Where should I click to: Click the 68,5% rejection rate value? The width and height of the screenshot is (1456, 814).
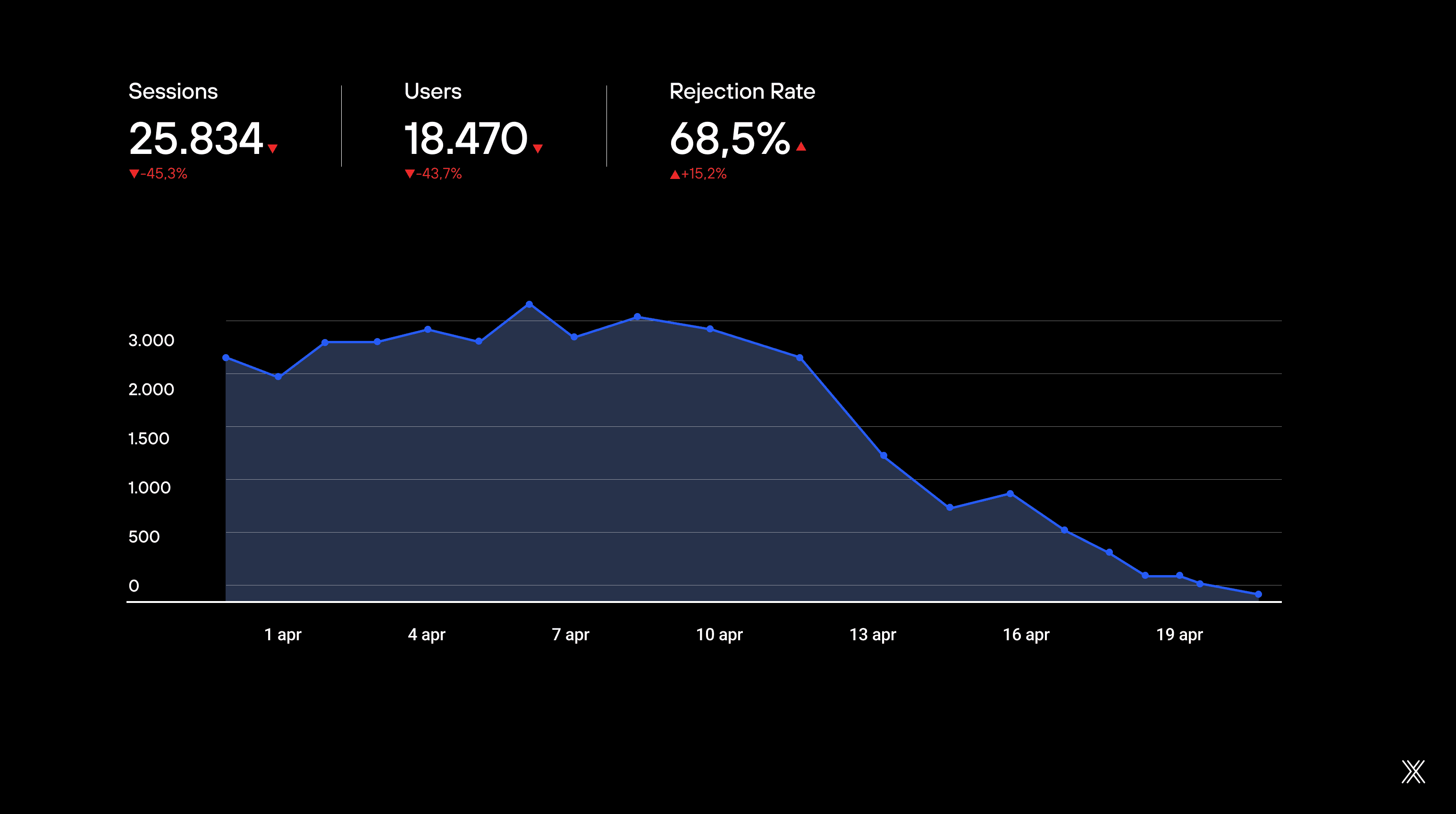point(730,138)
